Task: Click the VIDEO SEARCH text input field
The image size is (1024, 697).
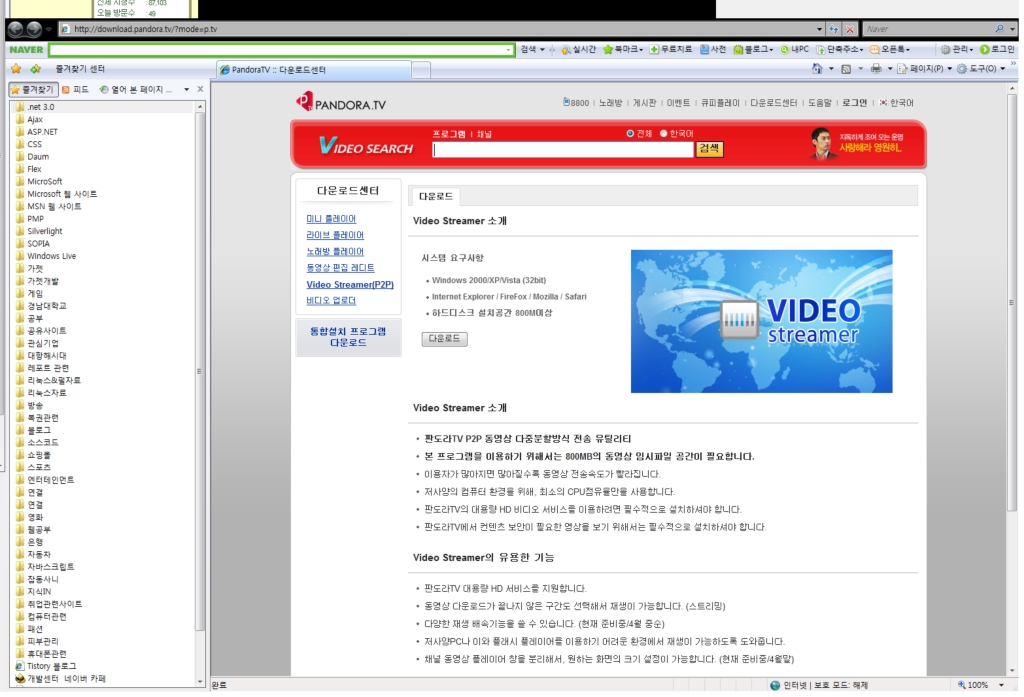Action: 562,150
